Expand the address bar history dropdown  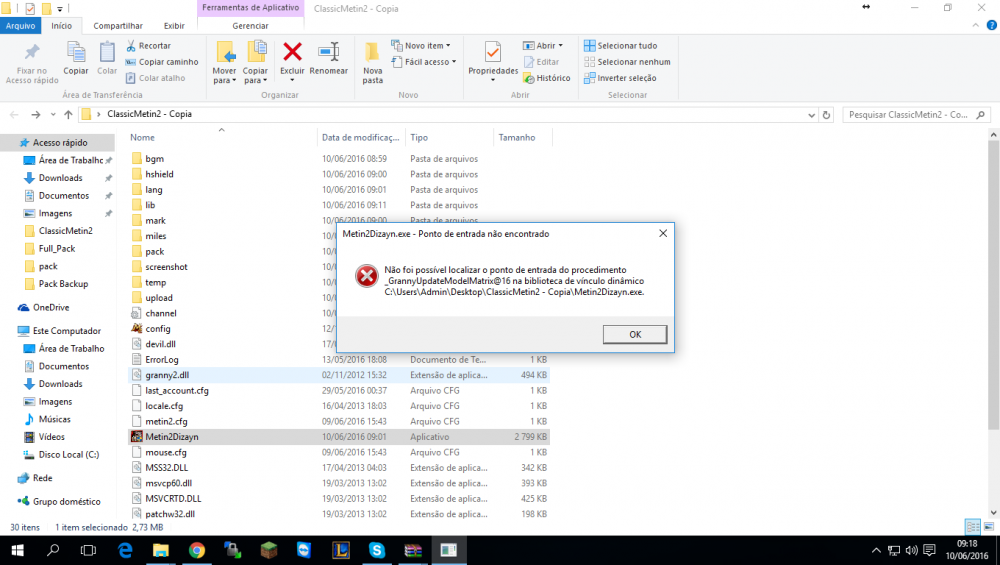pos(811,115)
